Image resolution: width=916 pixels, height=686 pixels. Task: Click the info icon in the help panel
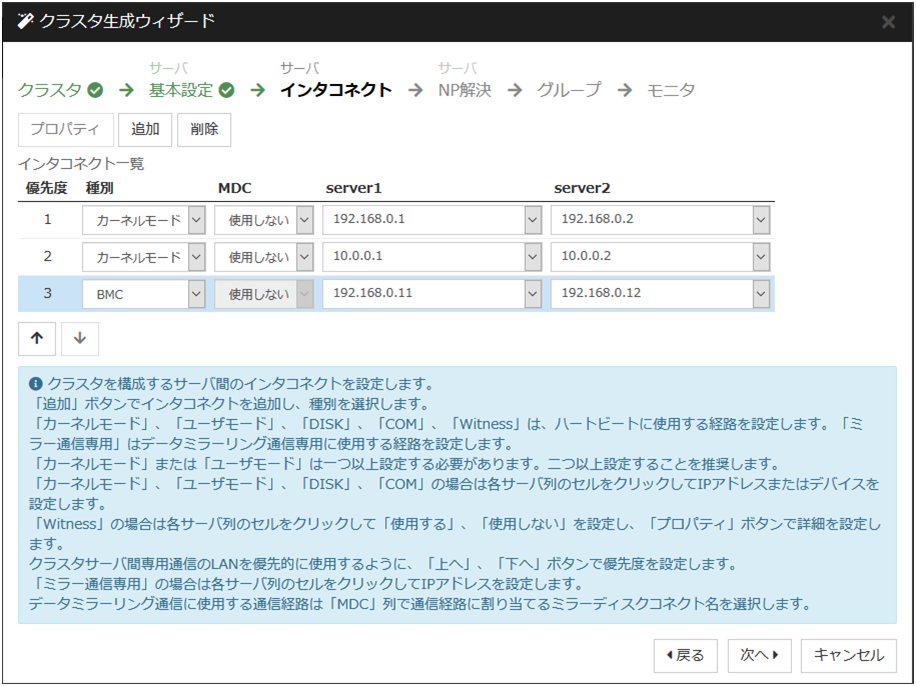[36, 384]
